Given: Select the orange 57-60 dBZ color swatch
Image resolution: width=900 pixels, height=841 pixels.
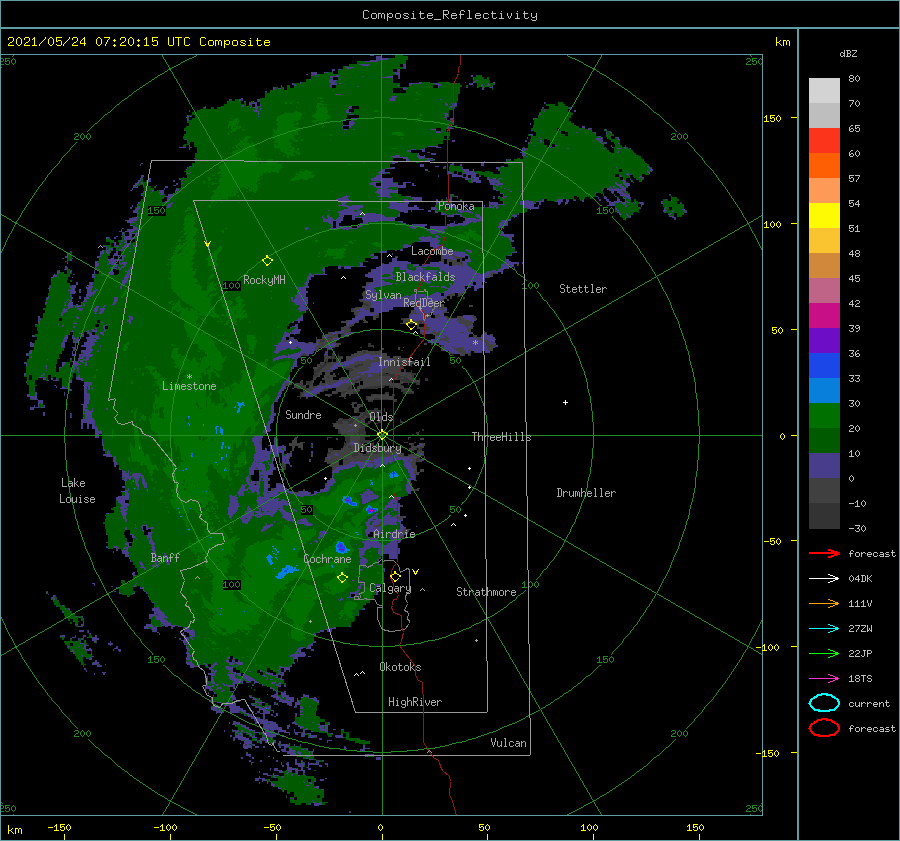Looking at the screenshot, I should click(824, 166).
